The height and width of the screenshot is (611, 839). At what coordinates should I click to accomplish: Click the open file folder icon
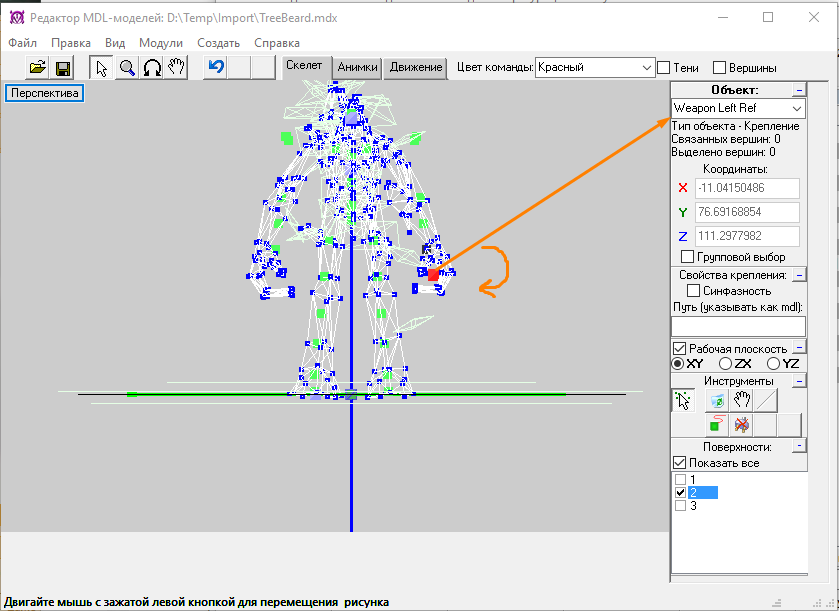(37, 67)
